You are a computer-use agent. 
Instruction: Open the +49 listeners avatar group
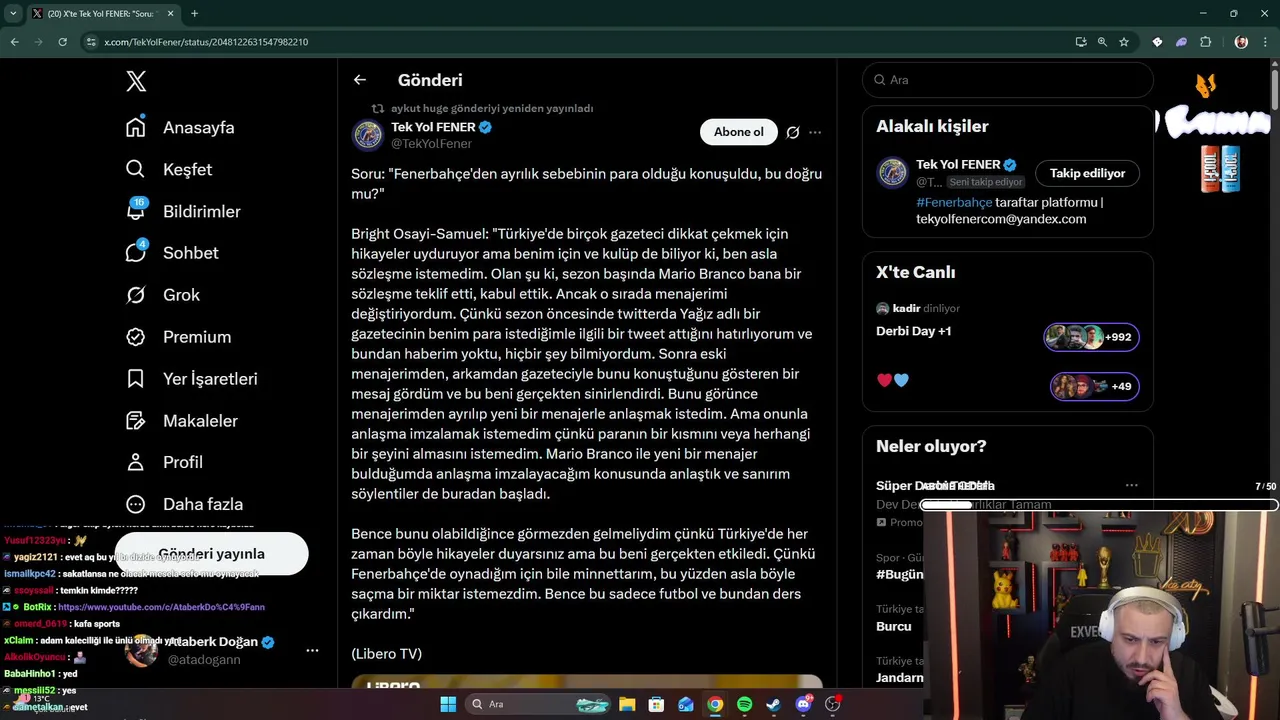point(1095,386)
